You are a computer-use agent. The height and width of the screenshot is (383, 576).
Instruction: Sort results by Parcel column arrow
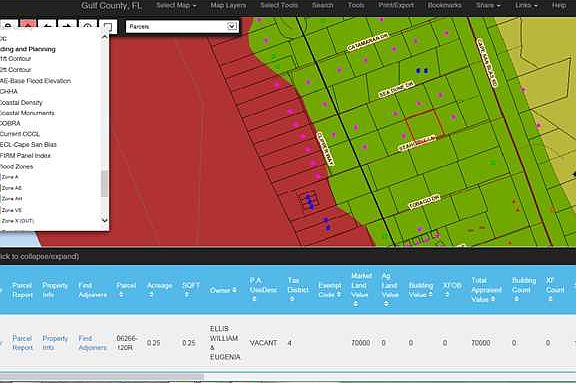(121, 295)
